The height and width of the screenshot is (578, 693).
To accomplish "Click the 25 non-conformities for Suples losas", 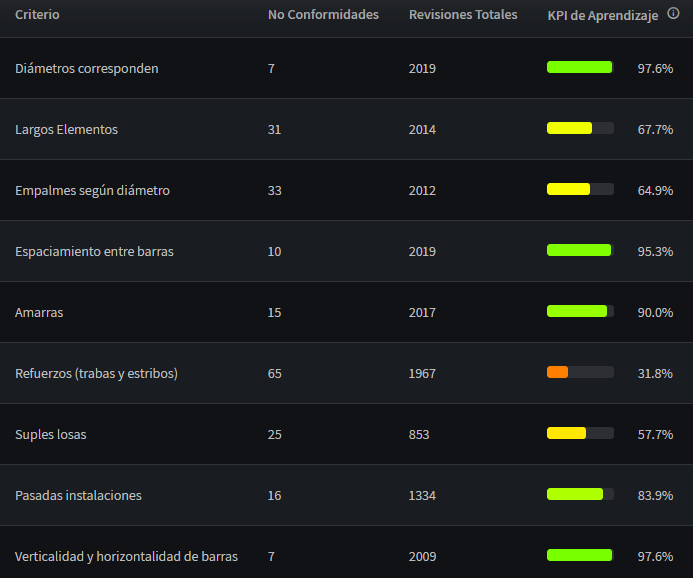I will tap(274, 434).
